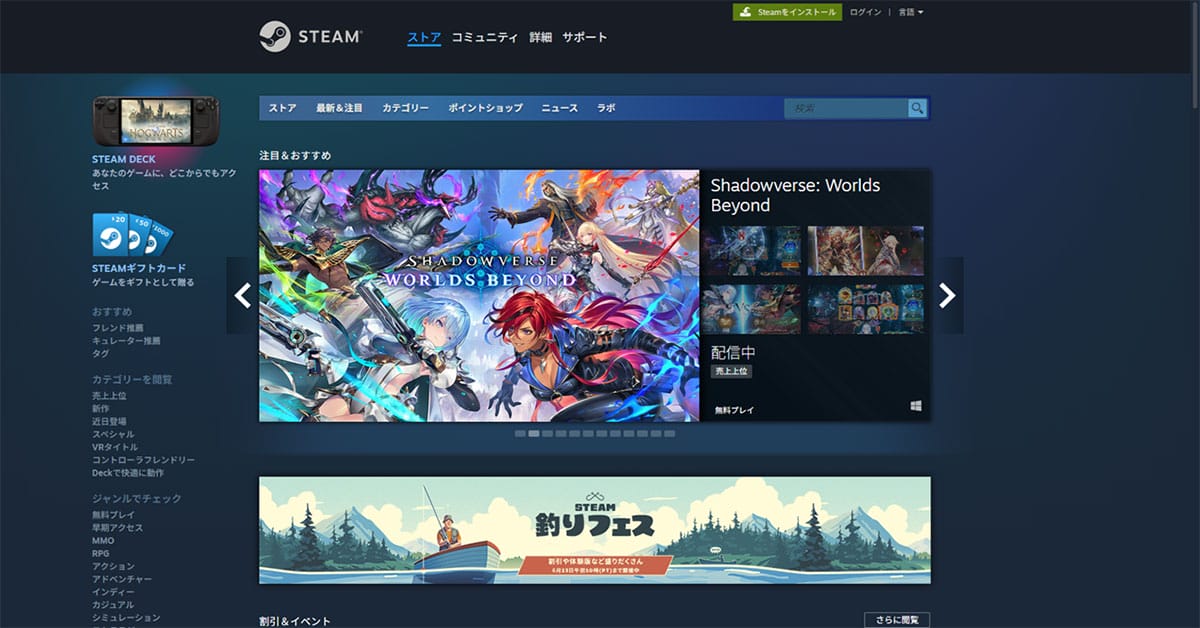
Task: Open MMO genre in sidebar
Action: click(103, 541)
